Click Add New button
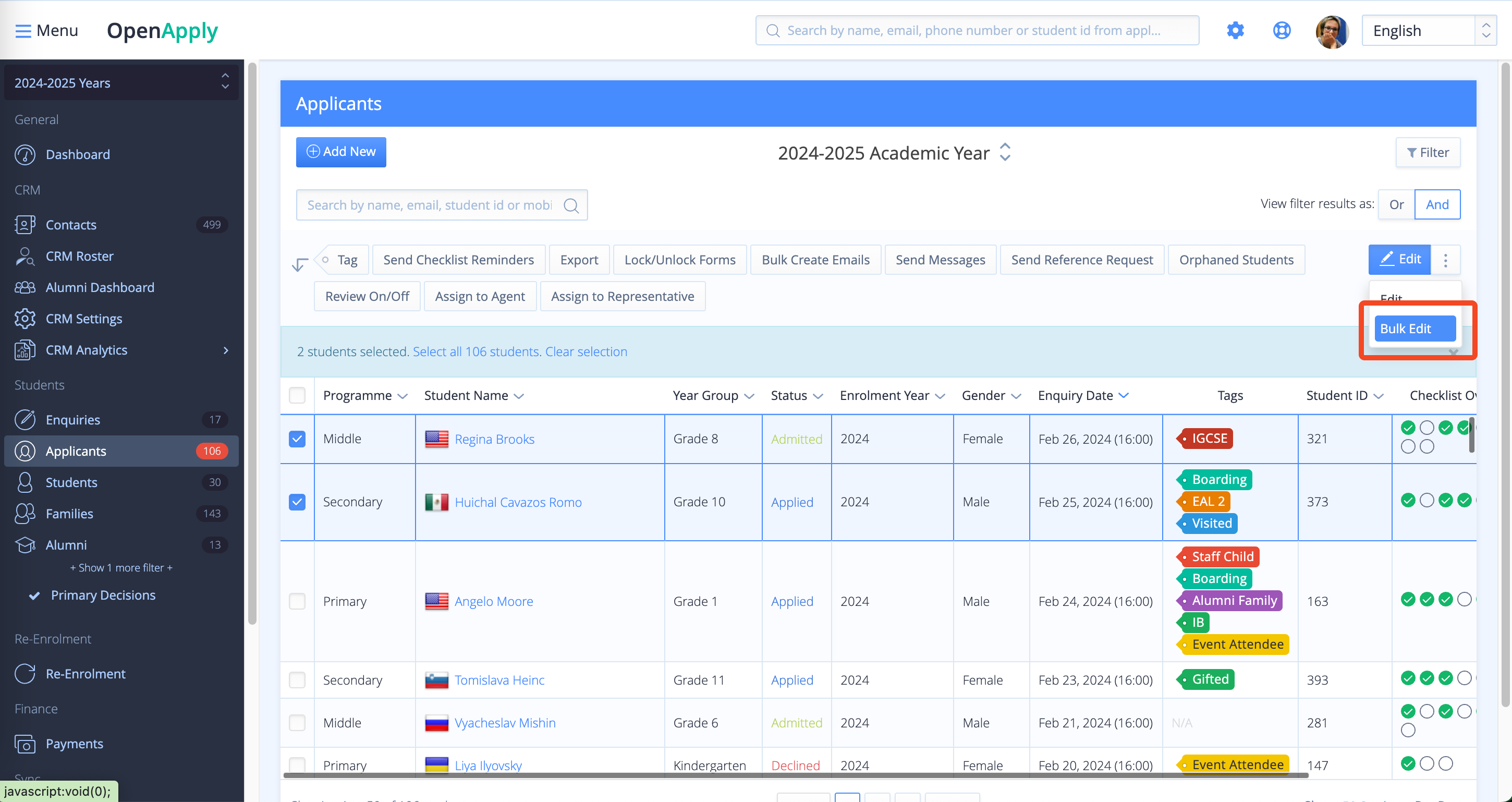1512x802 pixels. [341, 152]
